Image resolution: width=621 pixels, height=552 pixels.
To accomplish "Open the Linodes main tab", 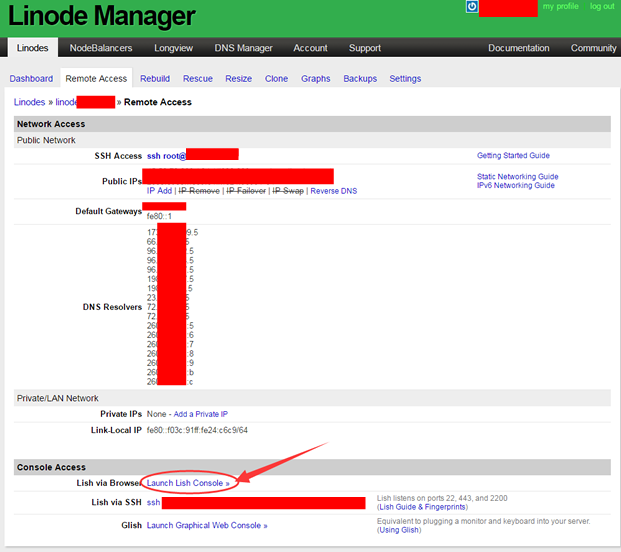I will click(32, 48).
